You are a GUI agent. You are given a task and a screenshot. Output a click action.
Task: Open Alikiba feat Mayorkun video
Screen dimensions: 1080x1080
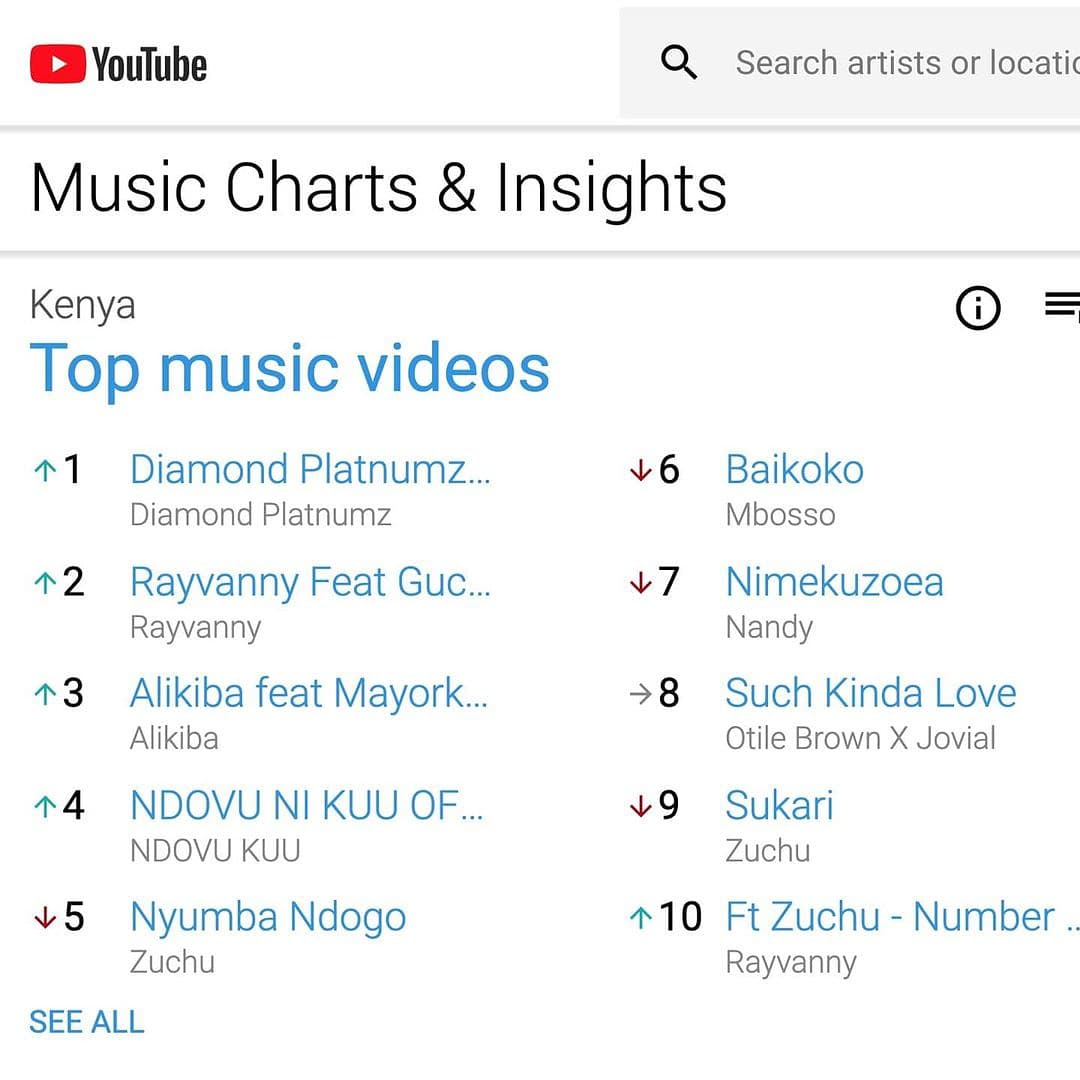(x=309, y=693)
